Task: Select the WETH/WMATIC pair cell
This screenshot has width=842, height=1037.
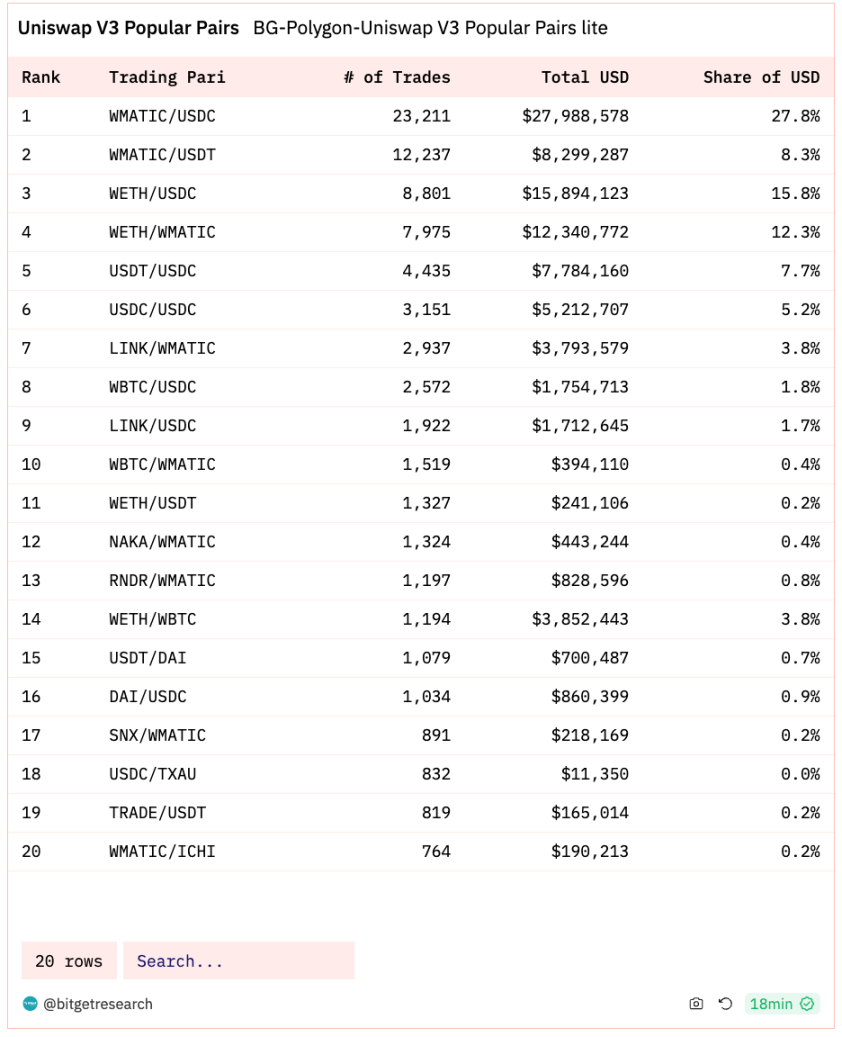Action: click(162, 232)
